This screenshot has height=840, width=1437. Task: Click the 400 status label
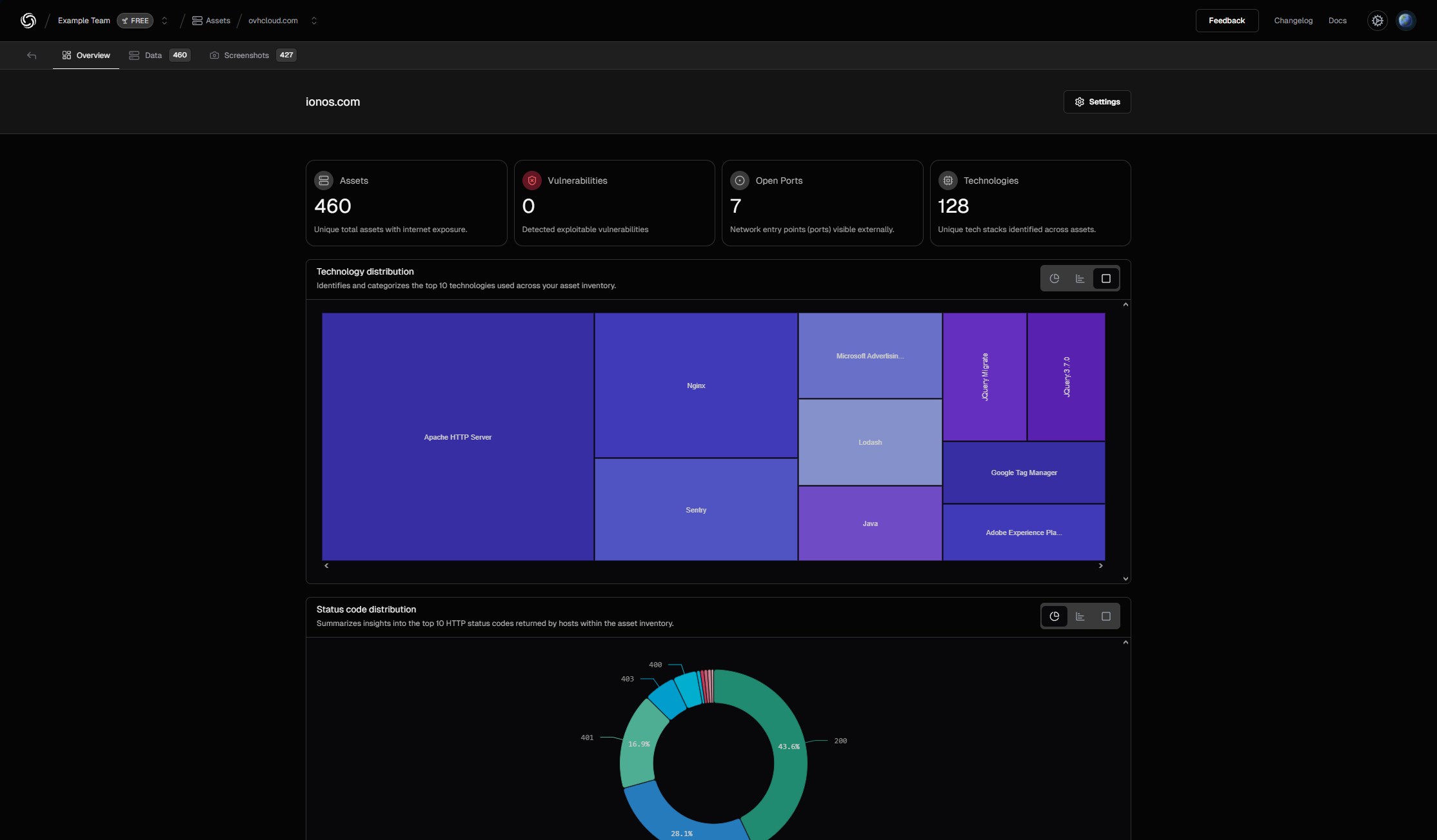coord(655,665)
